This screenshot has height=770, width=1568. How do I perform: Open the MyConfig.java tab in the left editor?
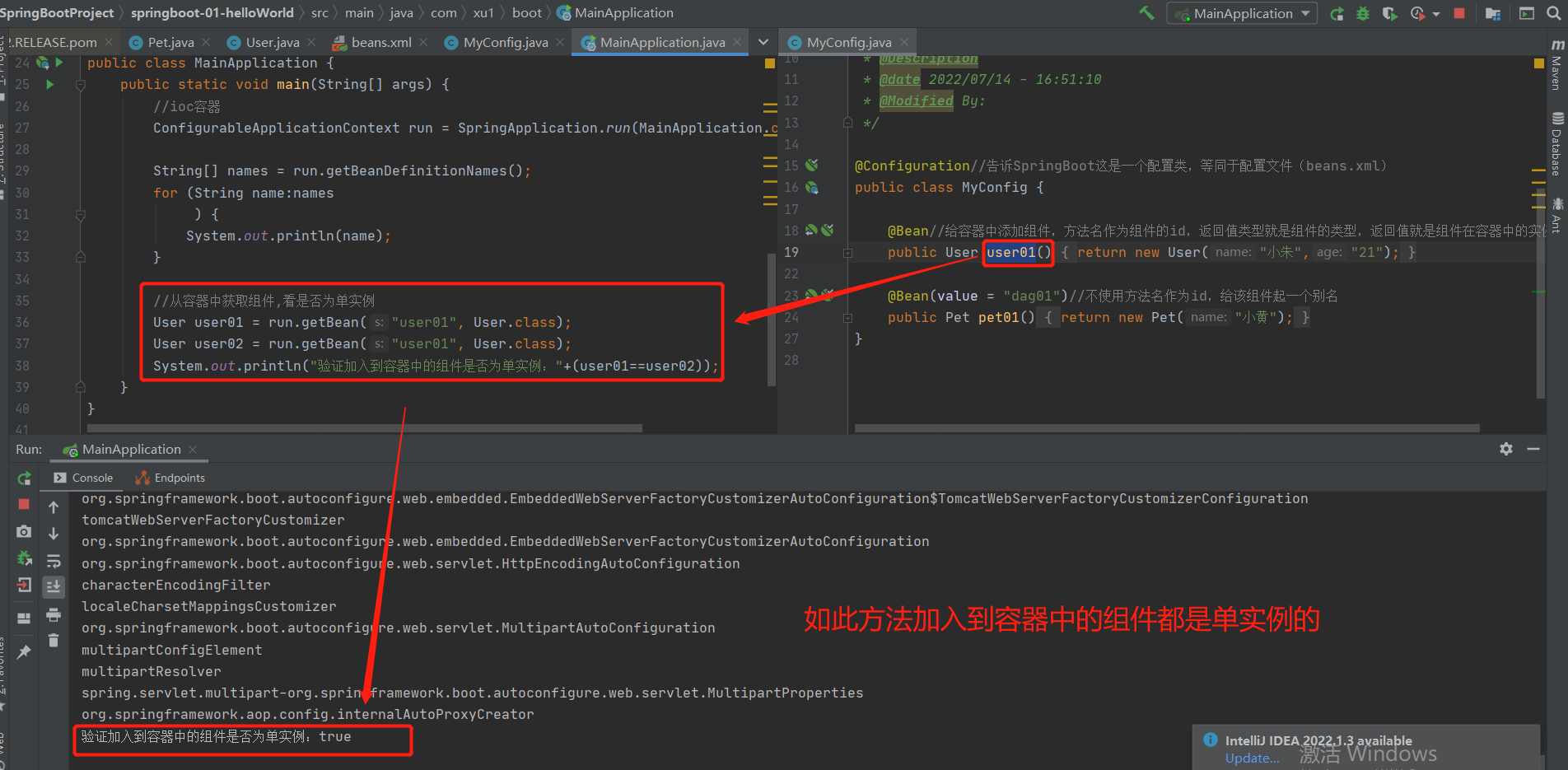[506, 42]
